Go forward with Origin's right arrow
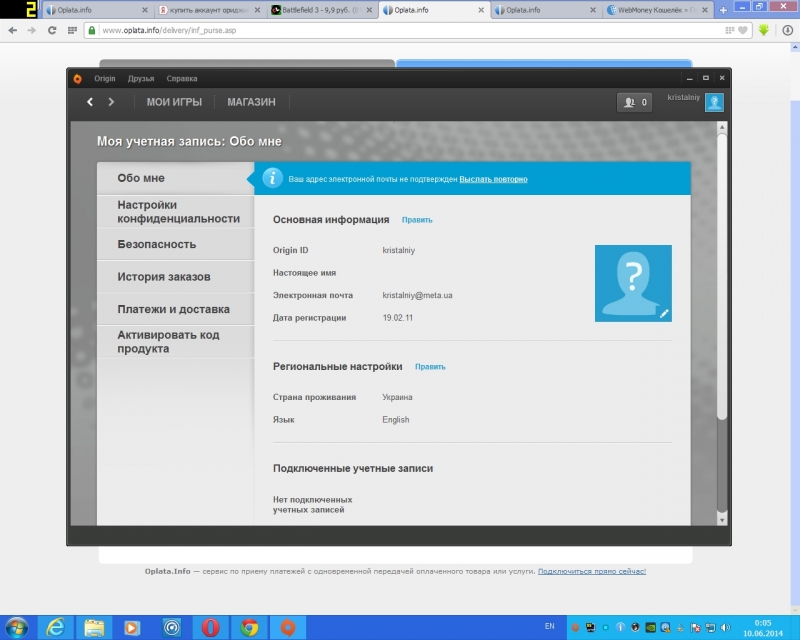 pyautogui.click(x=111, y=102)
